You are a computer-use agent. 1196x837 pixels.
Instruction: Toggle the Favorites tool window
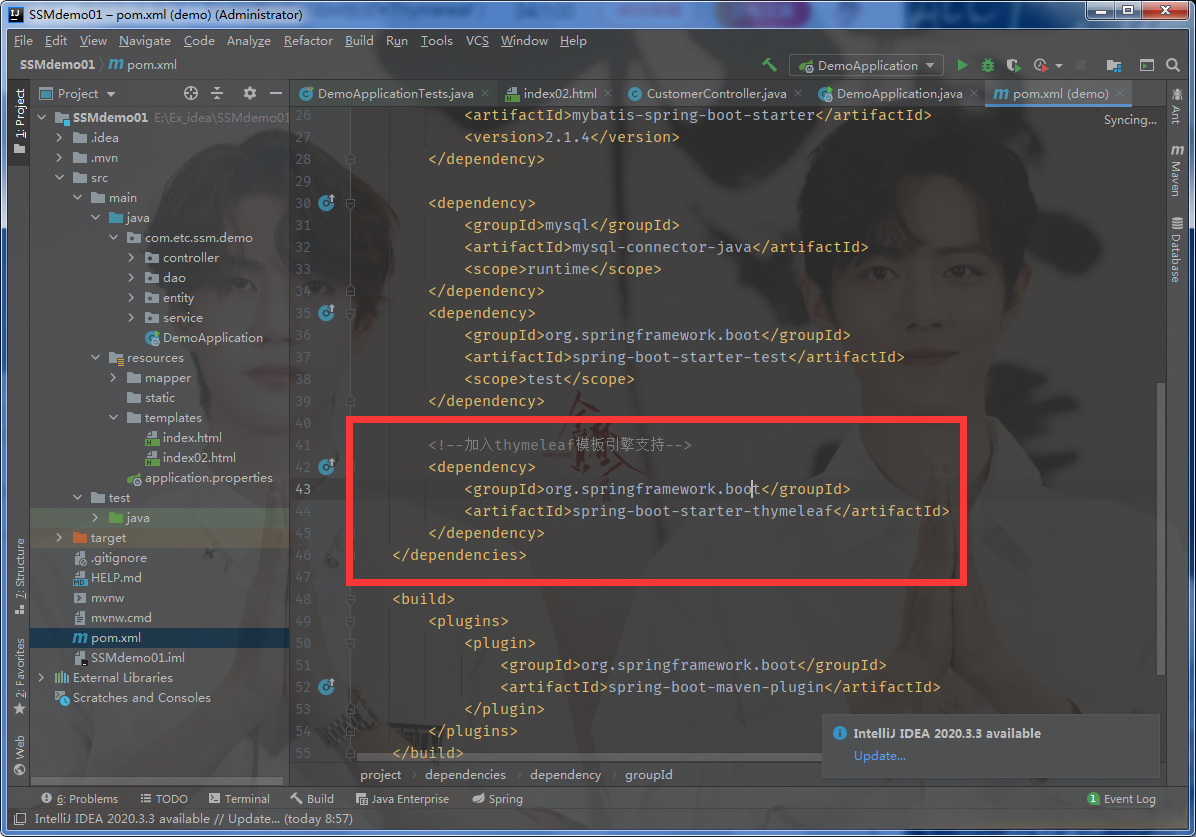(20, 676)
